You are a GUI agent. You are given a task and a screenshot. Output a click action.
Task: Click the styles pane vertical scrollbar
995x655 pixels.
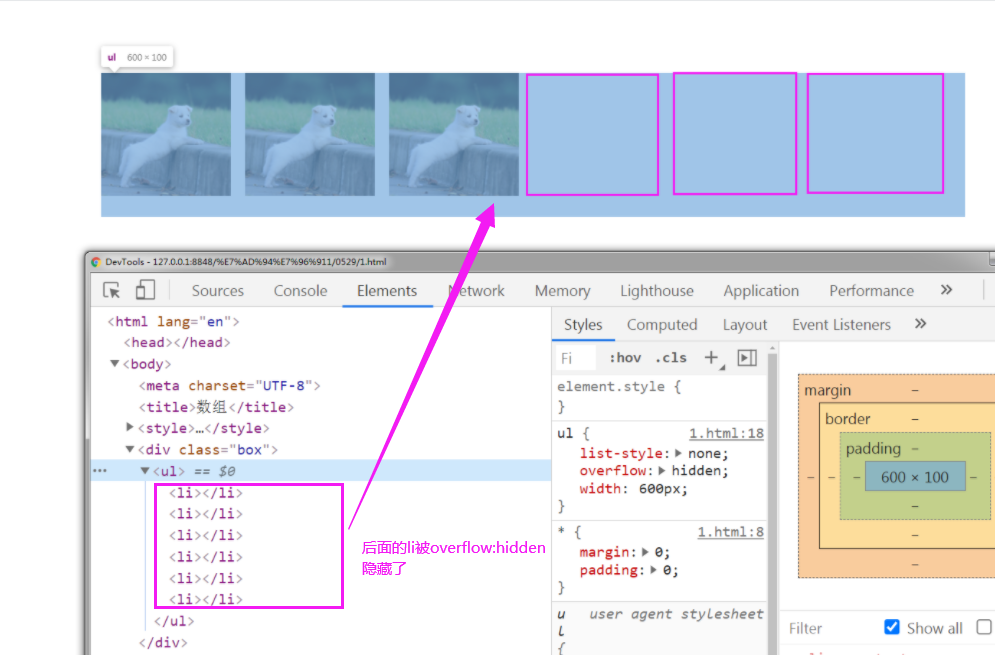772,501
